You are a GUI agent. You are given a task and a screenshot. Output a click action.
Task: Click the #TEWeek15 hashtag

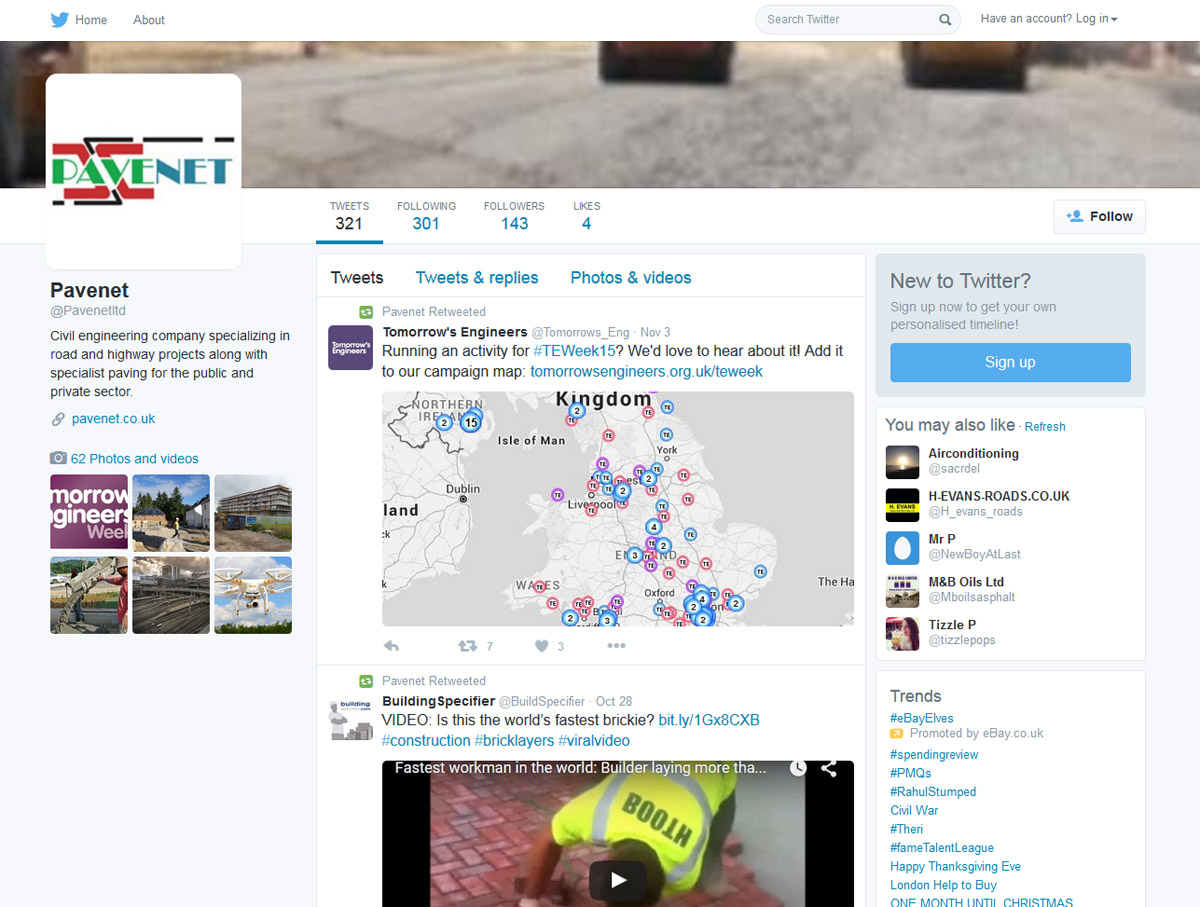(574, 351)
